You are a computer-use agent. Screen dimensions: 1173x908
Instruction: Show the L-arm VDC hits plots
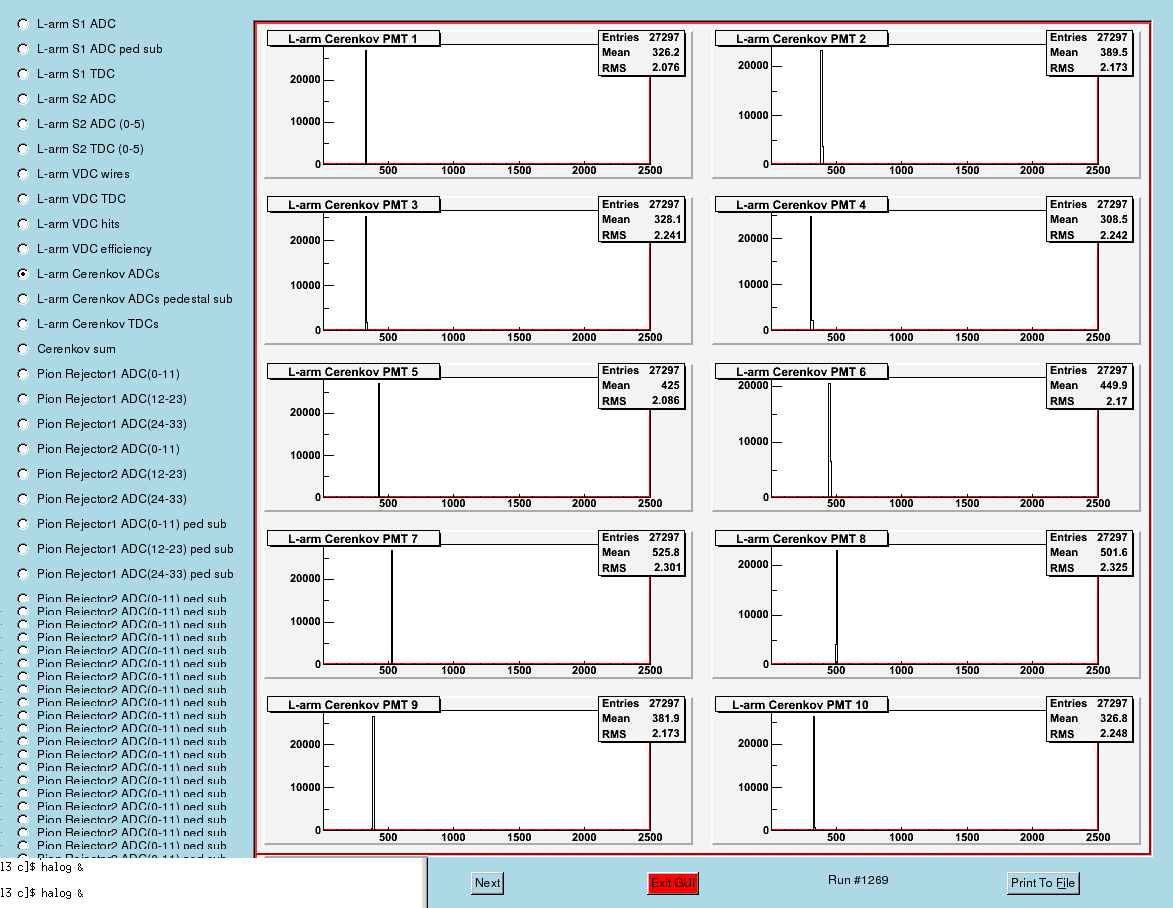23,224
